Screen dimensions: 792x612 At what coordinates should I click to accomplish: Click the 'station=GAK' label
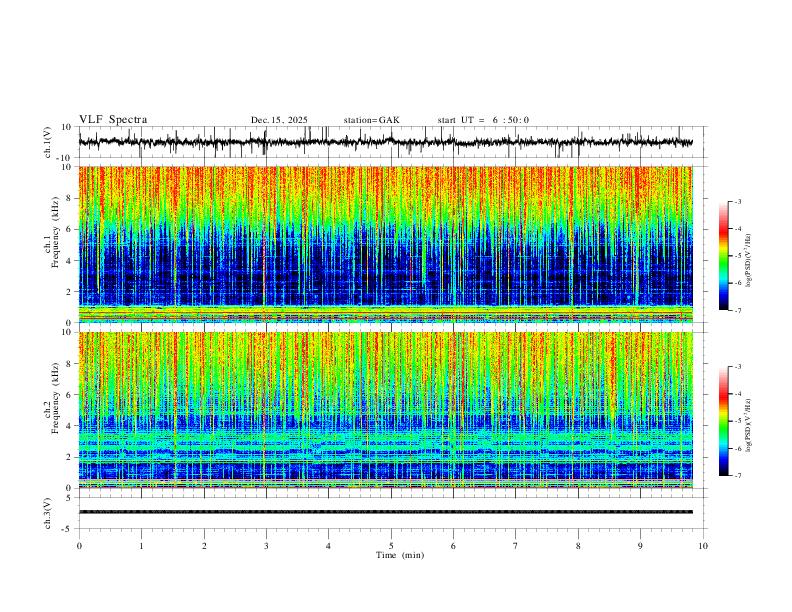pos(371,120)
